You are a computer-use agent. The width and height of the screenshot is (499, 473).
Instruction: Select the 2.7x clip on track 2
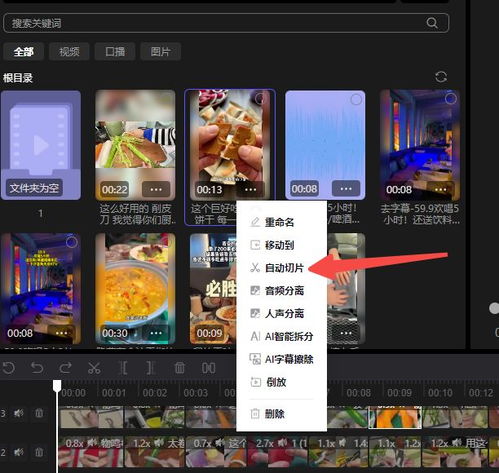(x=277, y=452)
